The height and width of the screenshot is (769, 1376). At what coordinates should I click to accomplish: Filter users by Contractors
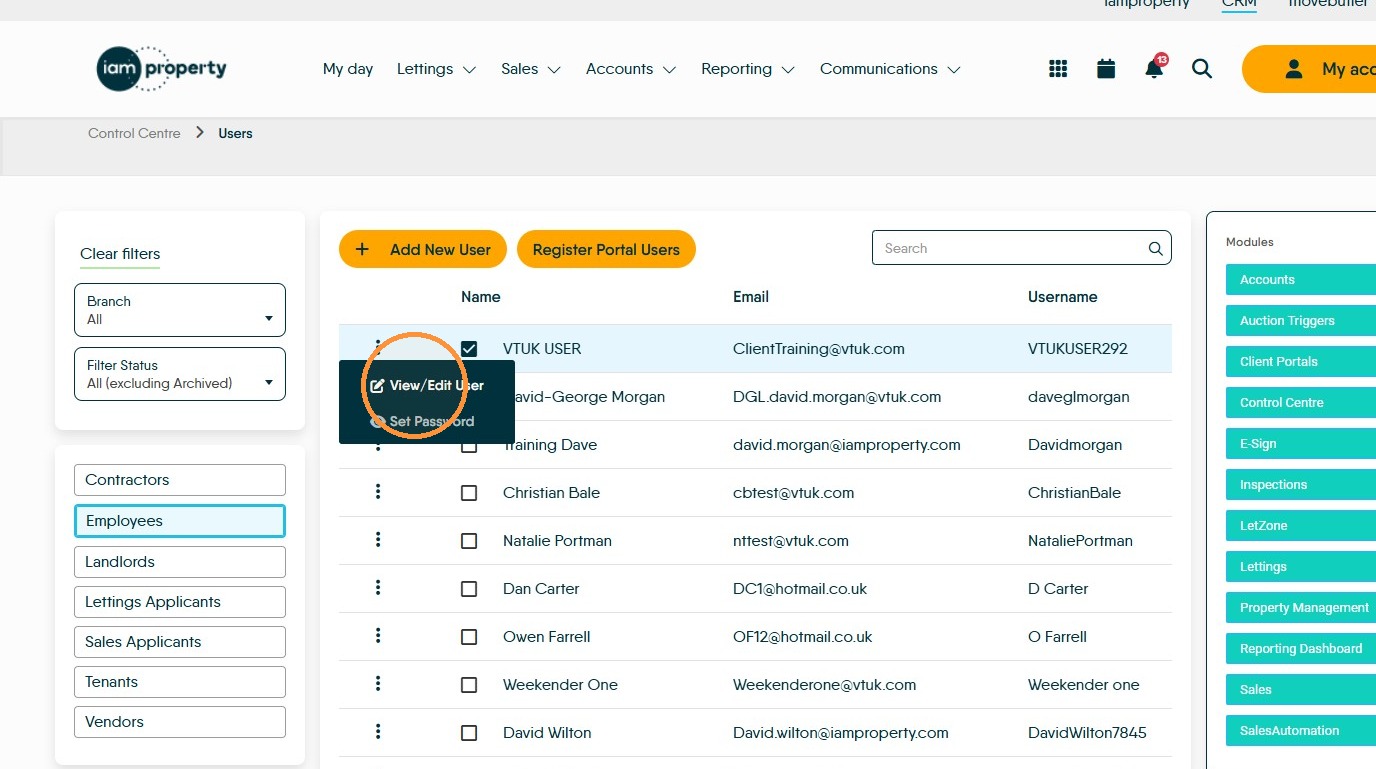click(x=180, y=480)
